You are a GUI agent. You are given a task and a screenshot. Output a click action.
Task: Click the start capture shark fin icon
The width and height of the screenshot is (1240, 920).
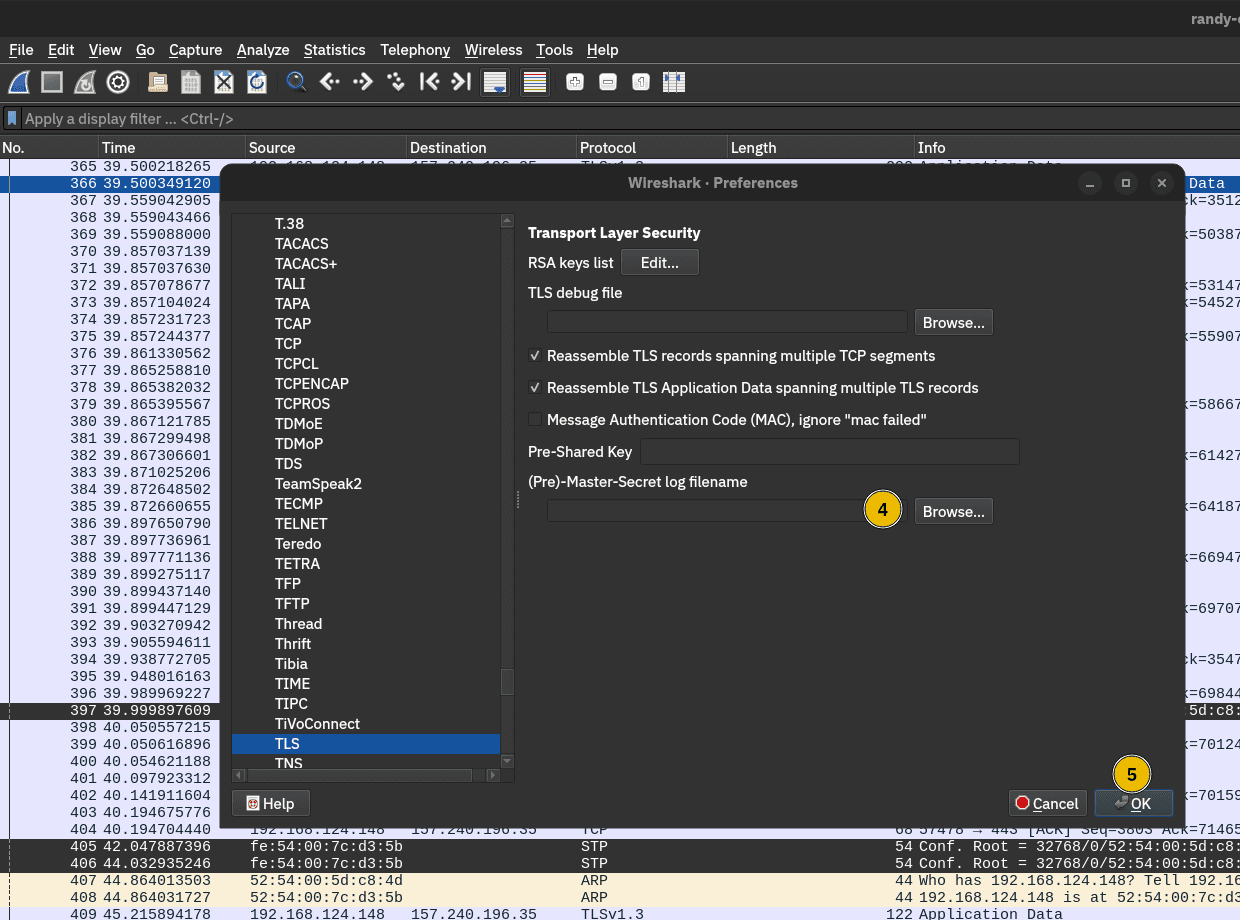[19, 82]
